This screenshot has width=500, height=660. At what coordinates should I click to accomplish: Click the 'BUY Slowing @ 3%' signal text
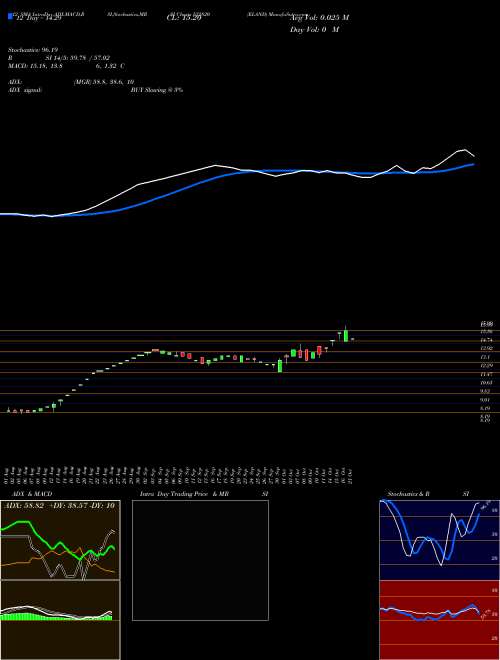tap(157, 90)
